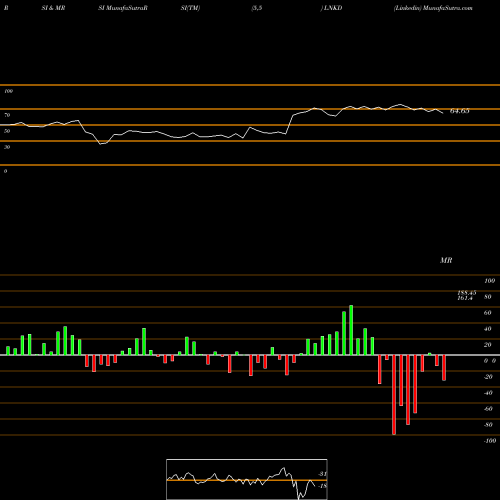Click the "70" label on RSI axis

pos(7,115)
